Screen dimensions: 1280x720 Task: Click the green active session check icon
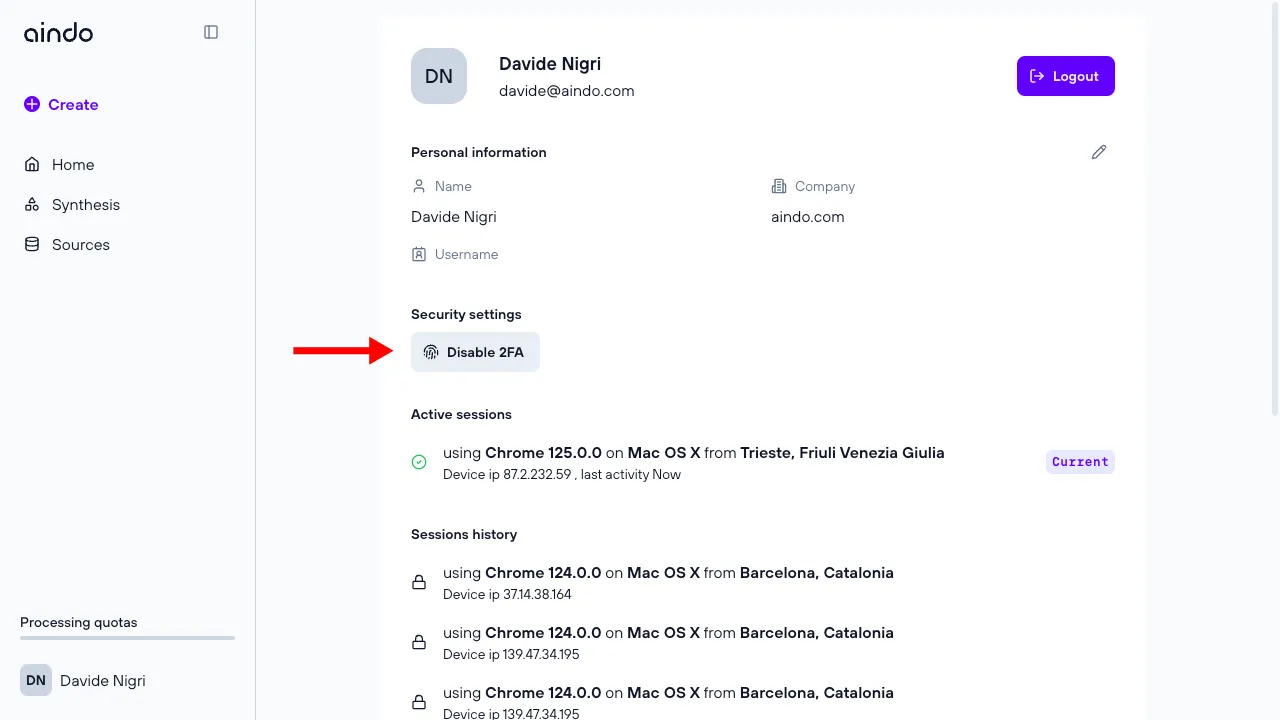coord(419,462)
